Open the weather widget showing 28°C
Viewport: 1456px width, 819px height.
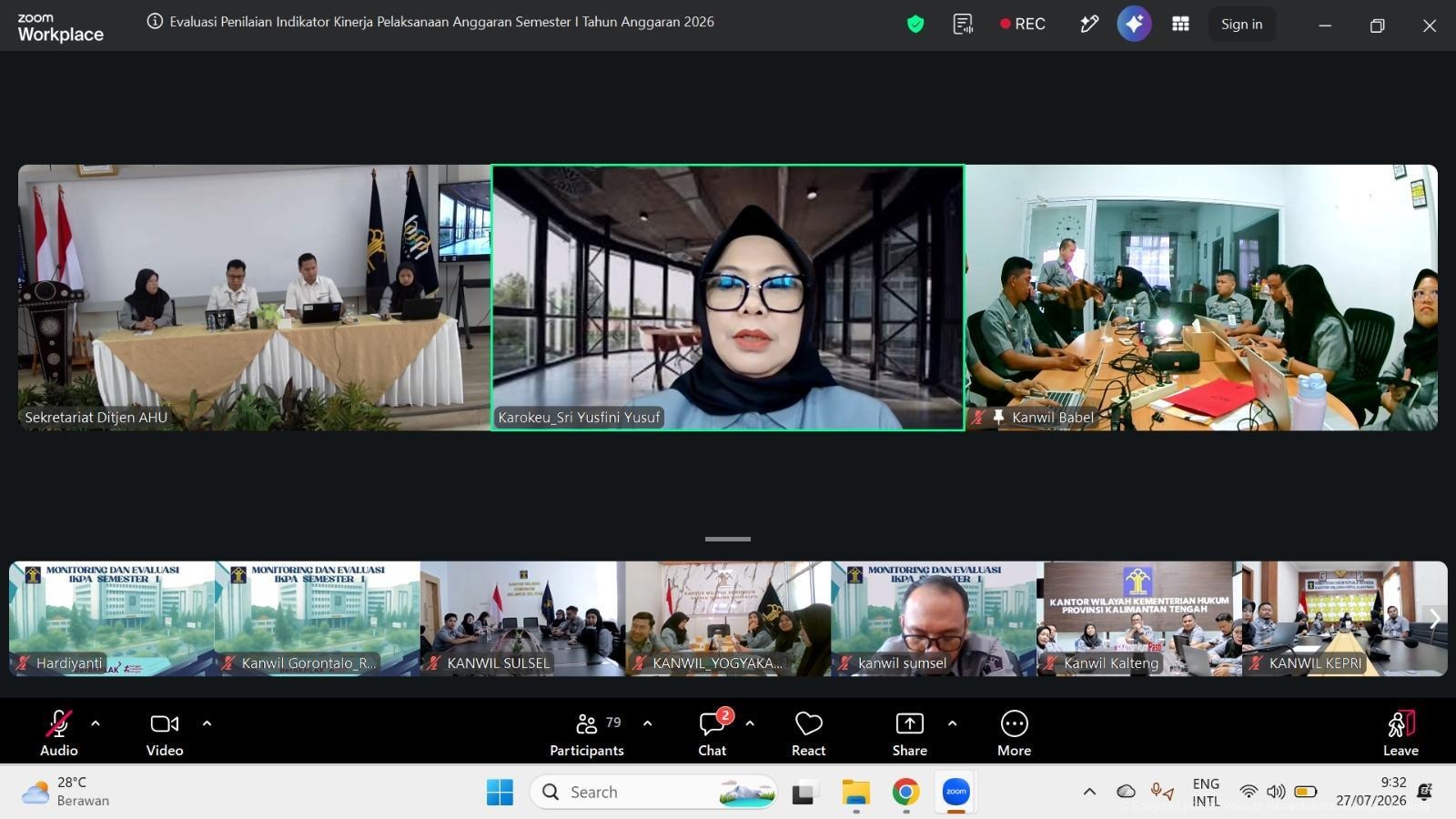66,792
